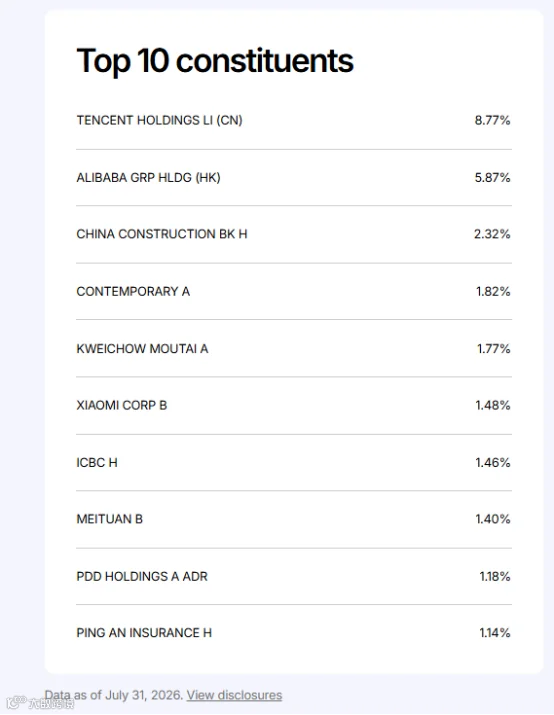This screenshot has height=715, width=554.
Task: Click the watermark logo icon
Action: click(x=16, y=702)
